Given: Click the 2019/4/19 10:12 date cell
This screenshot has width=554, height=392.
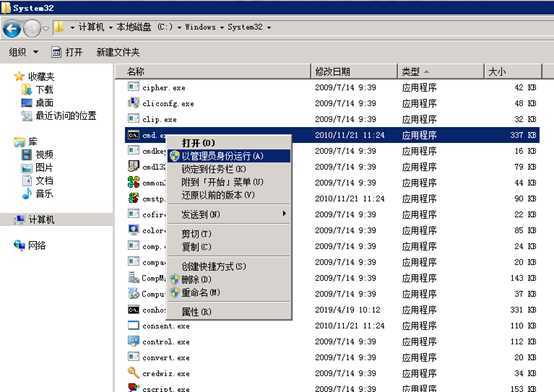Looking at the screenshot, I should coord(347,310).
